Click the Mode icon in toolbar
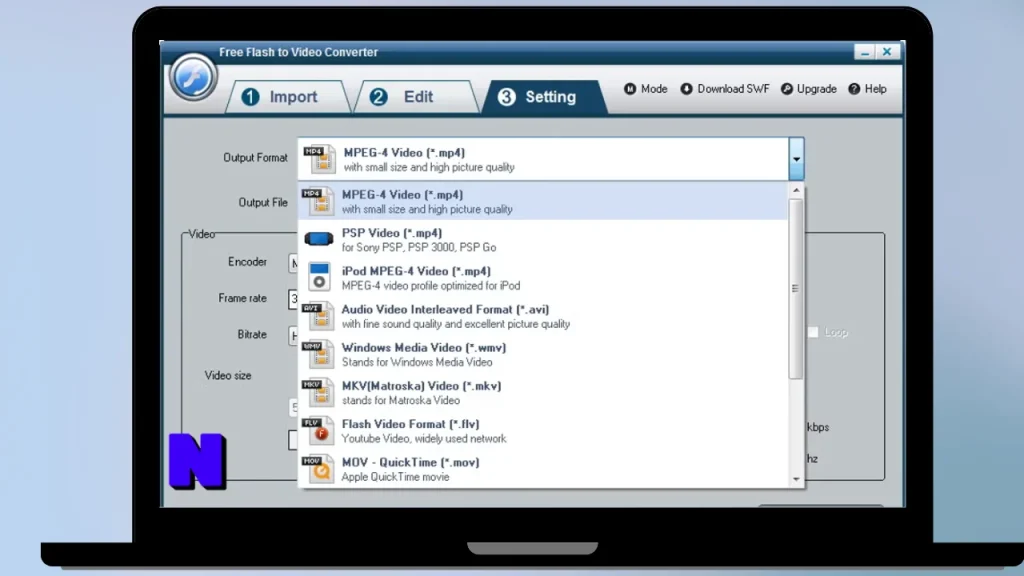 tap(630, 89)
